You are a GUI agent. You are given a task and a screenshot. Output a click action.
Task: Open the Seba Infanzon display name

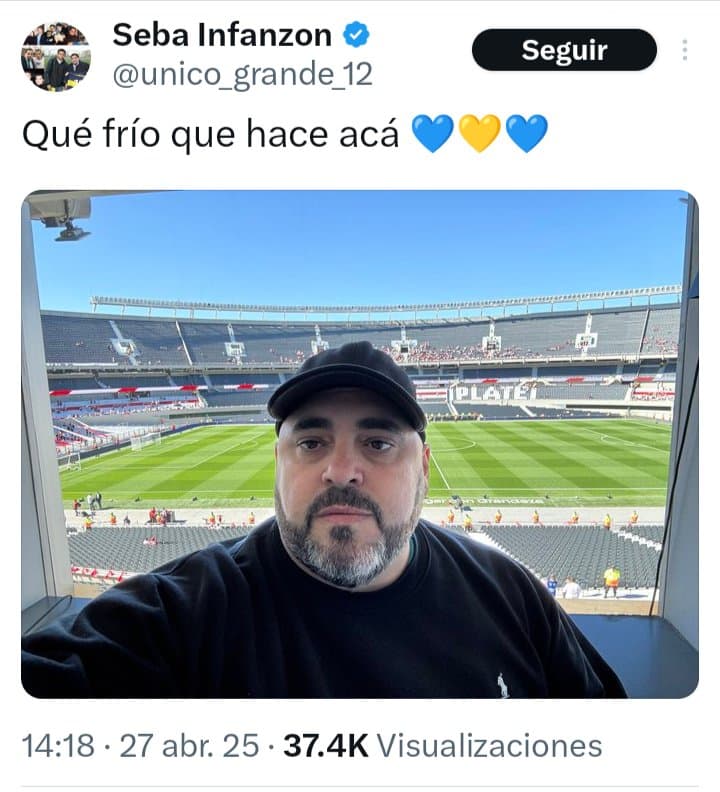pos(222,35)
